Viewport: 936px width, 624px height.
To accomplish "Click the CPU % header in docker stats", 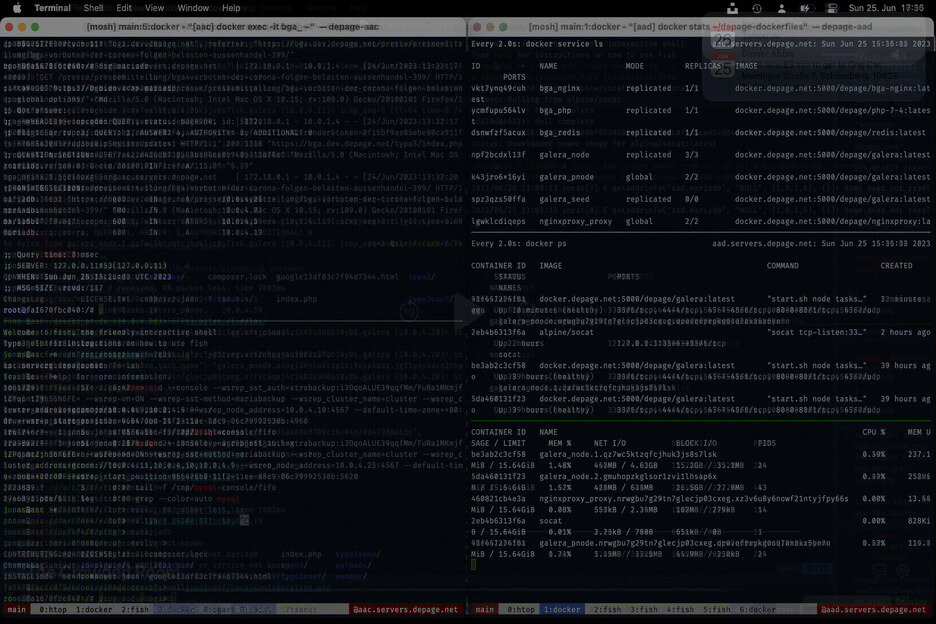I will [x=873, y=432].
